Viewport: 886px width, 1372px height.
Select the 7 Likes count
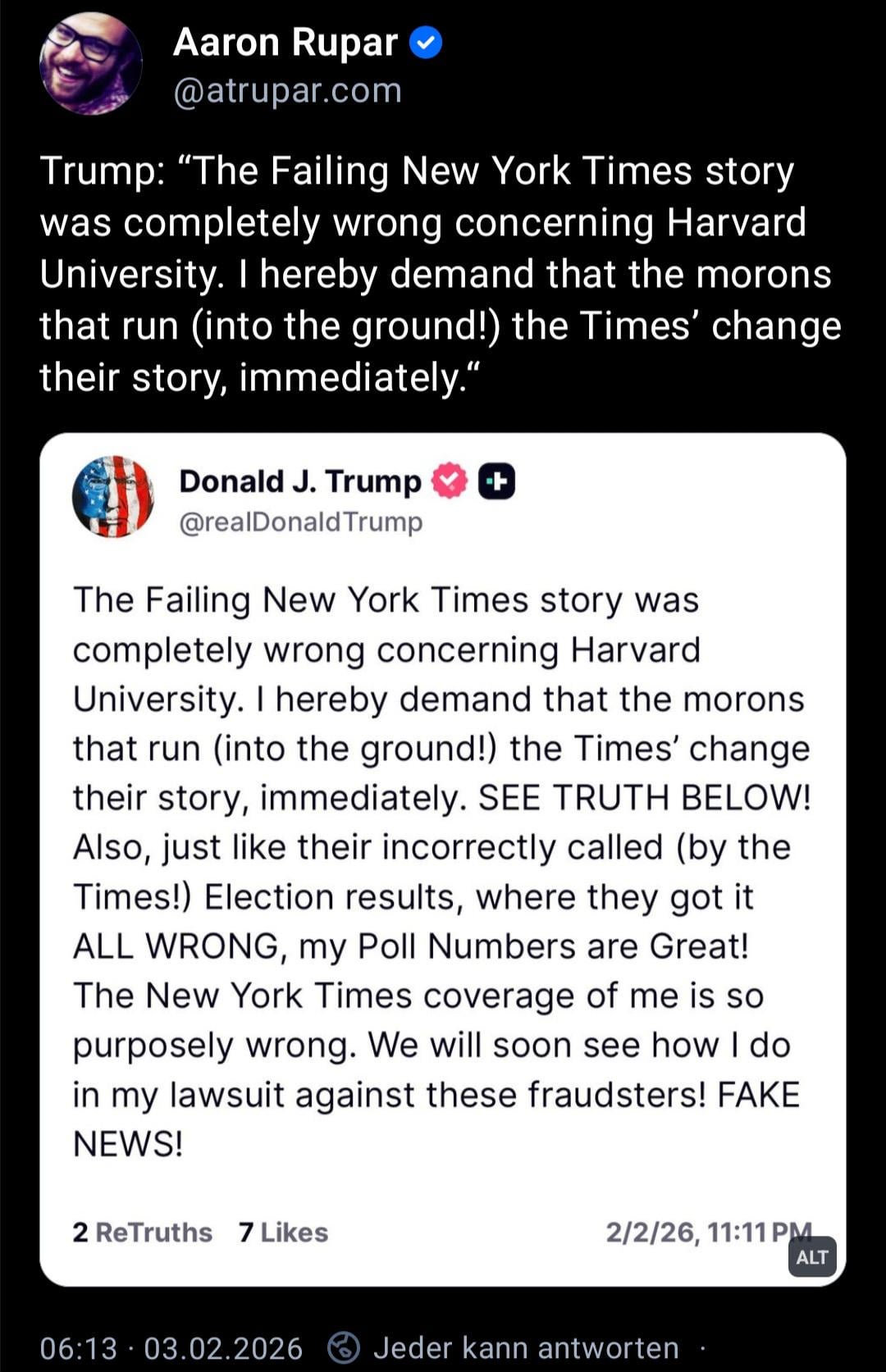(x=283, y=1232)
